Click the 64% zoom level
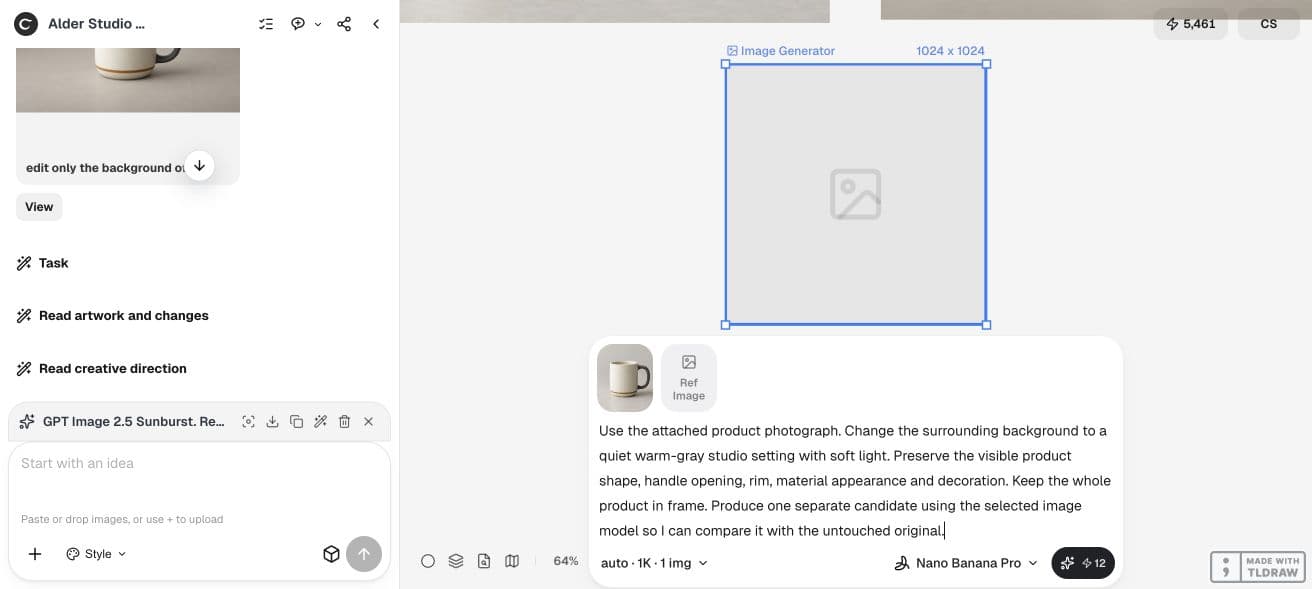This screenshot has width=1312, height=589. point(566,561)
